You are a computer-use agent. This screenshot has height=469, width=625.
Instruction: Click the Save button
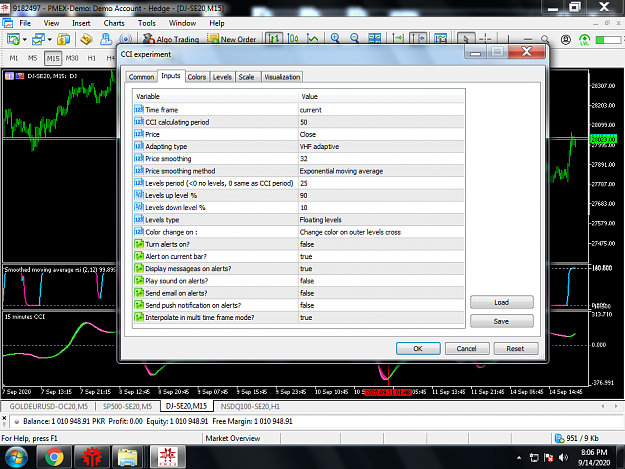pyautogui.click(x=501, y=321)
